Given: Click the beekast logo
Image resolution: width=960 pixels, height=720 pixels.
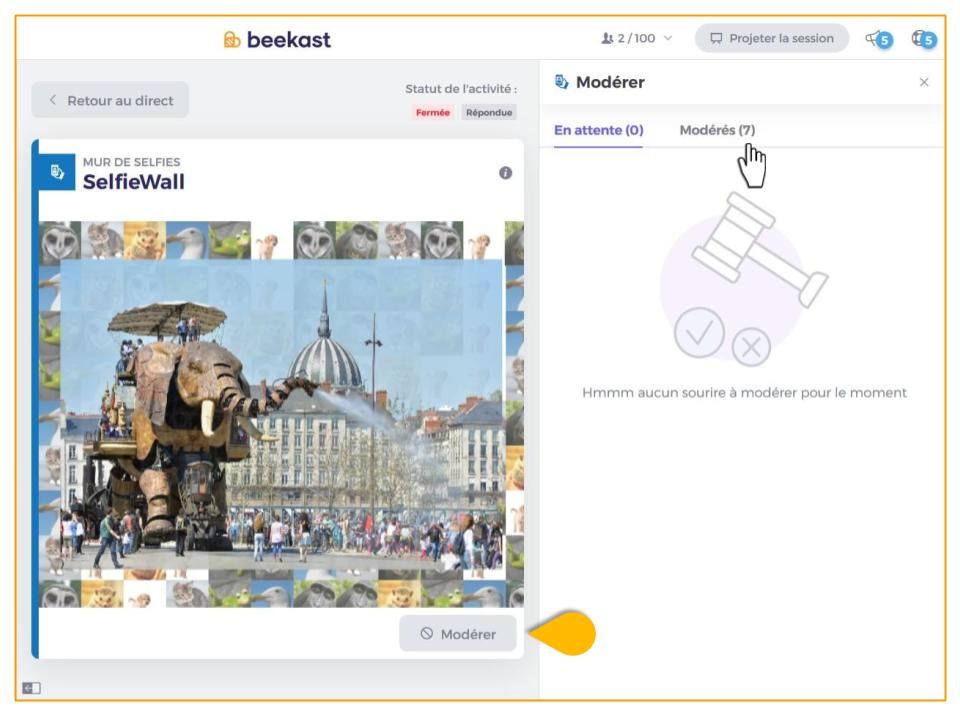Looking at the screenshot, I should [277, 40].
